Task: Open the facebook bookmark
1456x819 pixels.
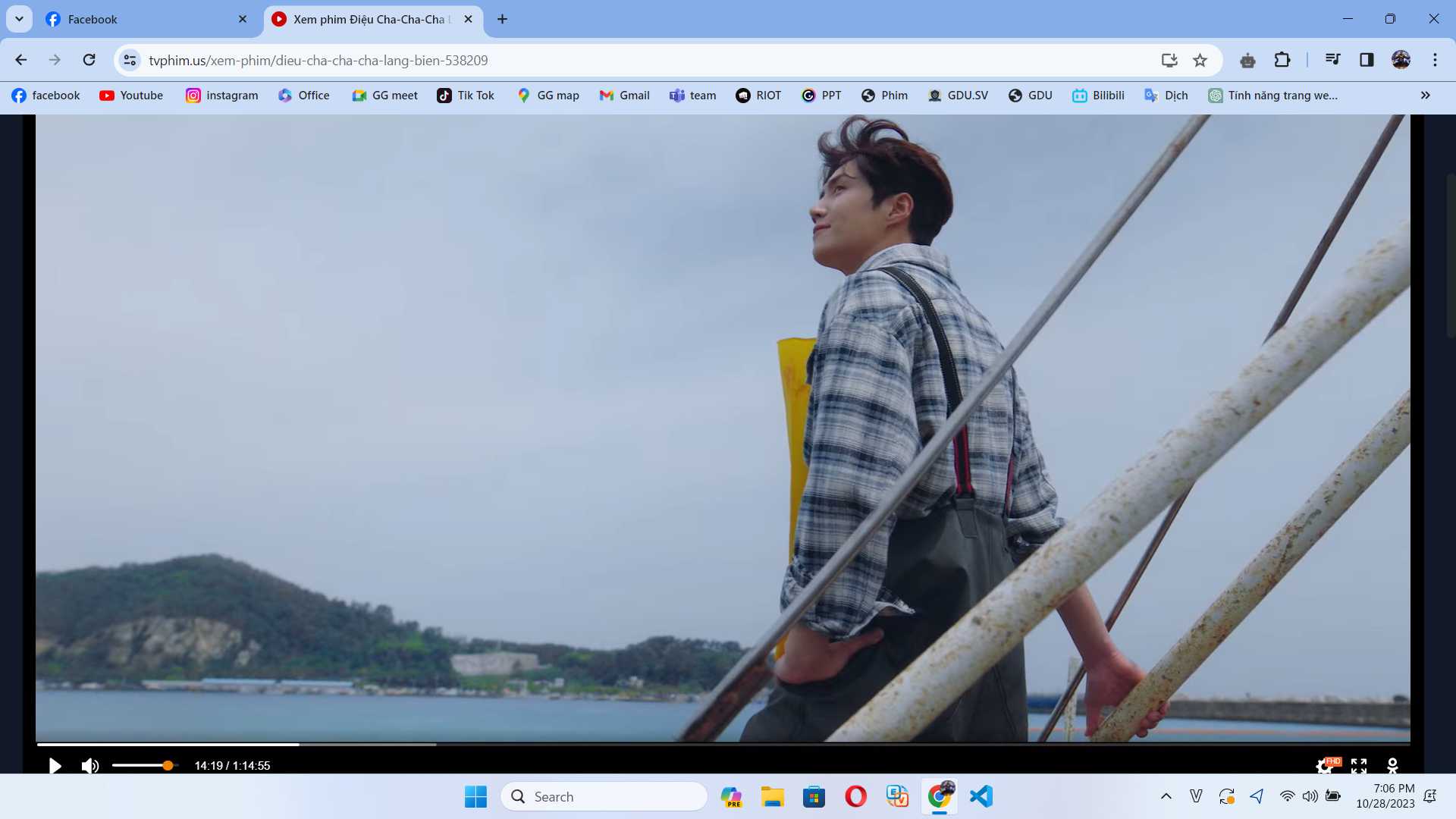Action: [46, 96]
